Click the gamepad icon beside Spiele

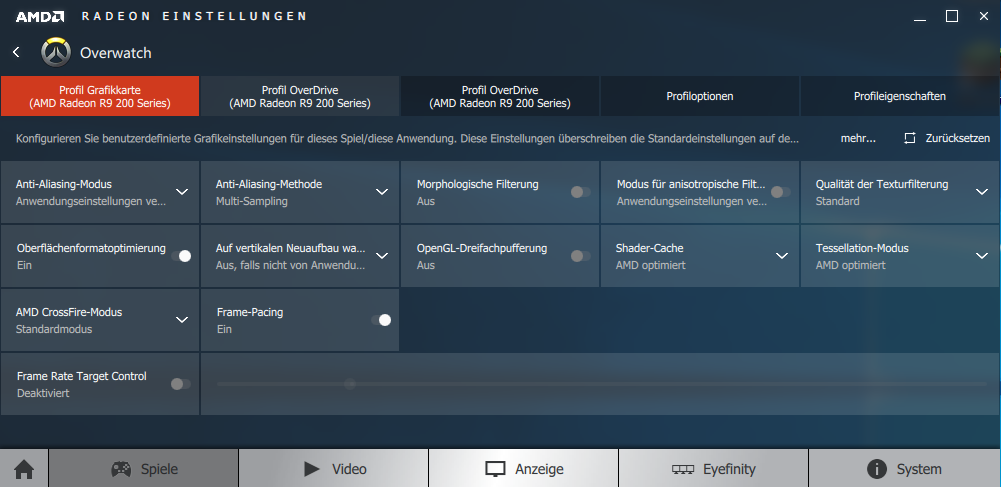[x=121, y=469]
